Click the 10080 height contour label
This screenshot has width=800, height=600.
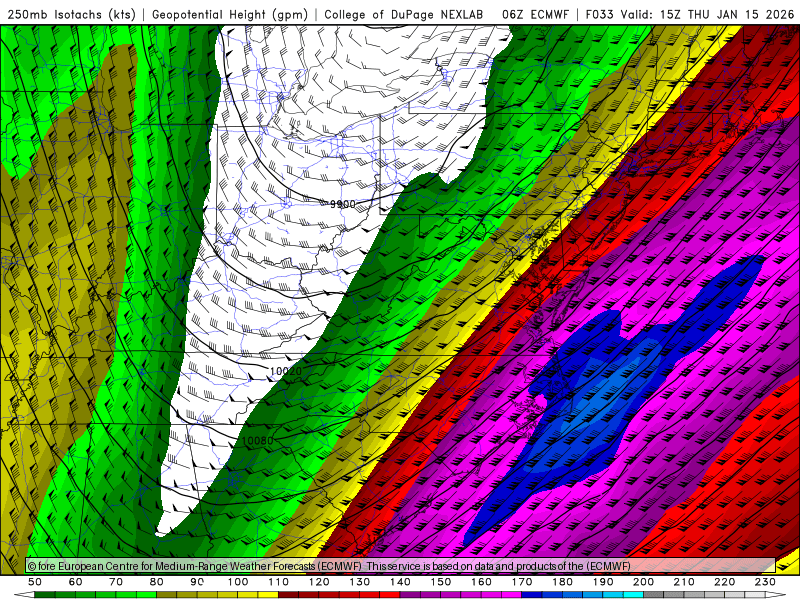click(258, 440)
